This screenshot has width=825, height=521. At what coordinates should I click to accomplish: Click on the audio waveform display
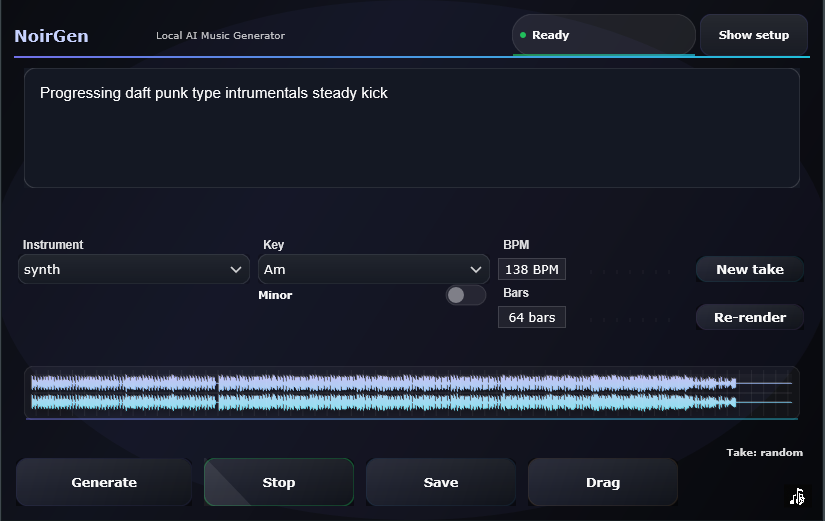[x=412, y=393]
